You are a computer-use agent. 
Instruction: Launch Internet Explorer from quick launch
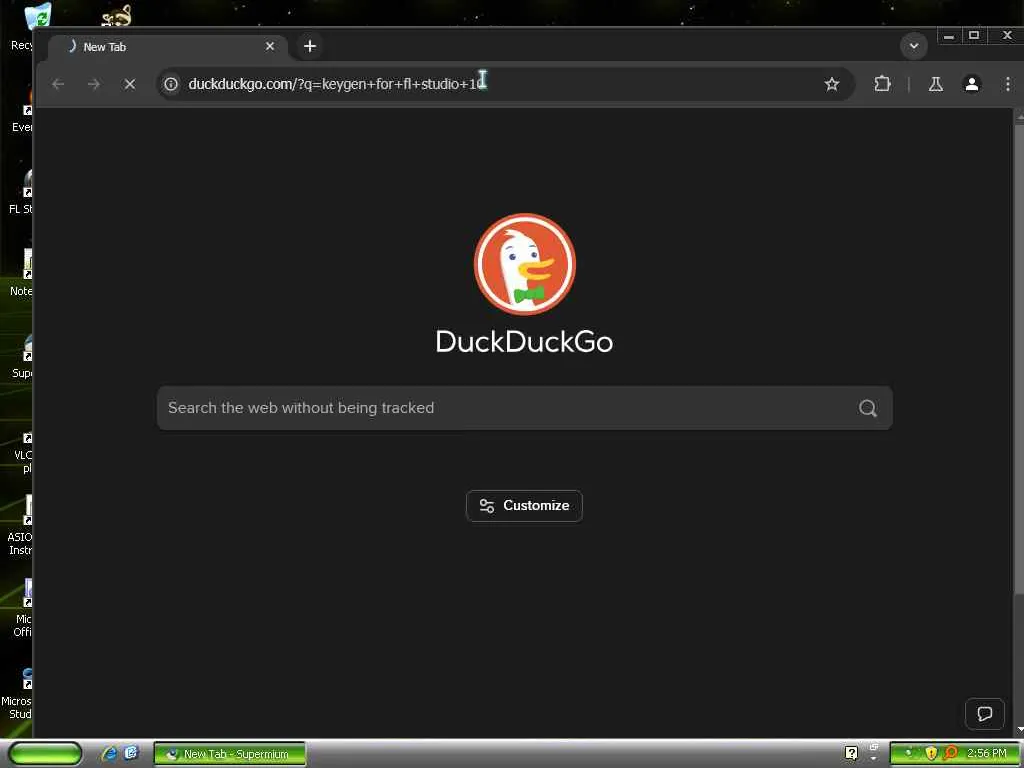click(x=109, y=754)
